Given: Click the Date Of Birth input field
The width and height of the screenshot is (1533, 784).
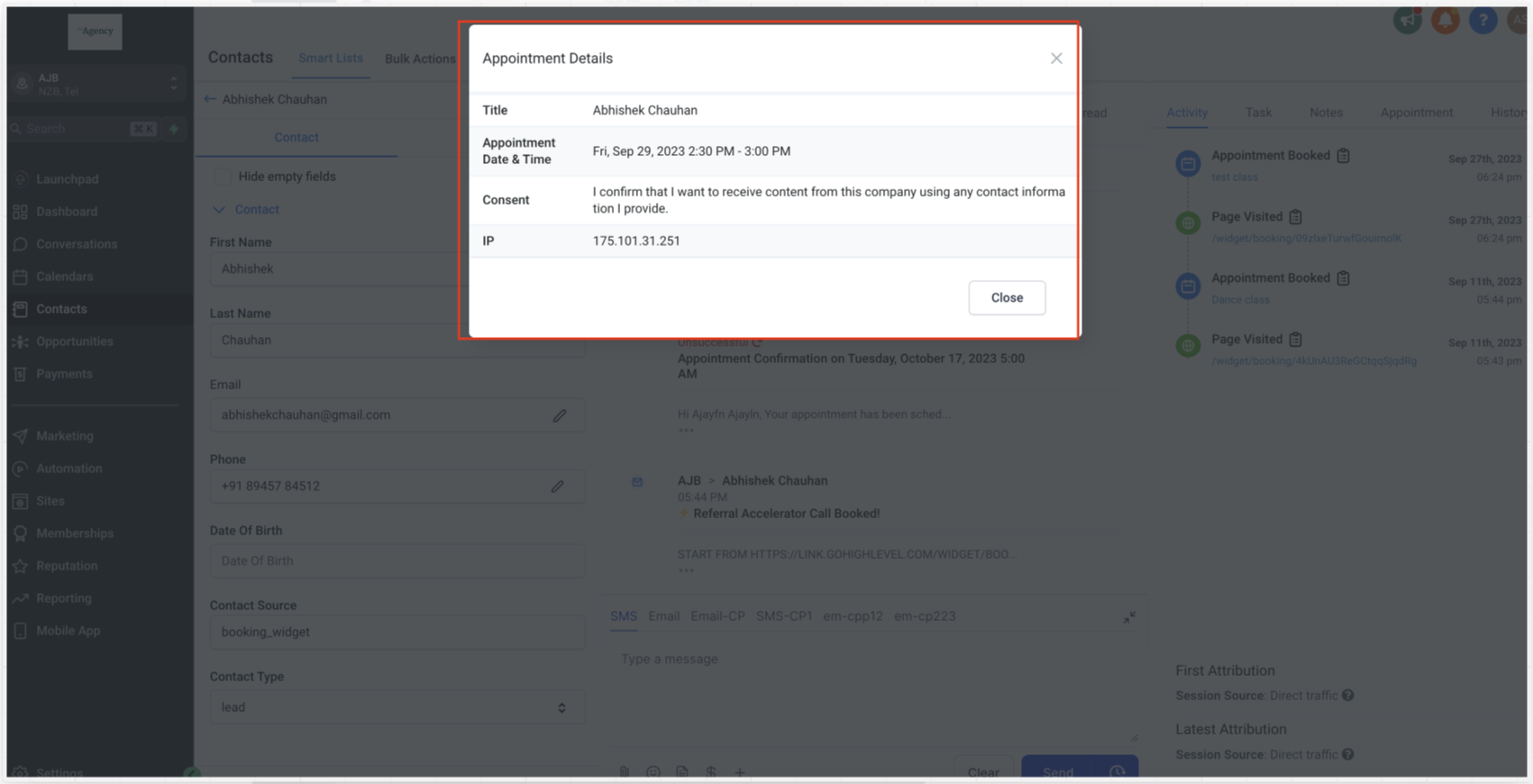Looking at the screenshot, I should pos(397,561).
